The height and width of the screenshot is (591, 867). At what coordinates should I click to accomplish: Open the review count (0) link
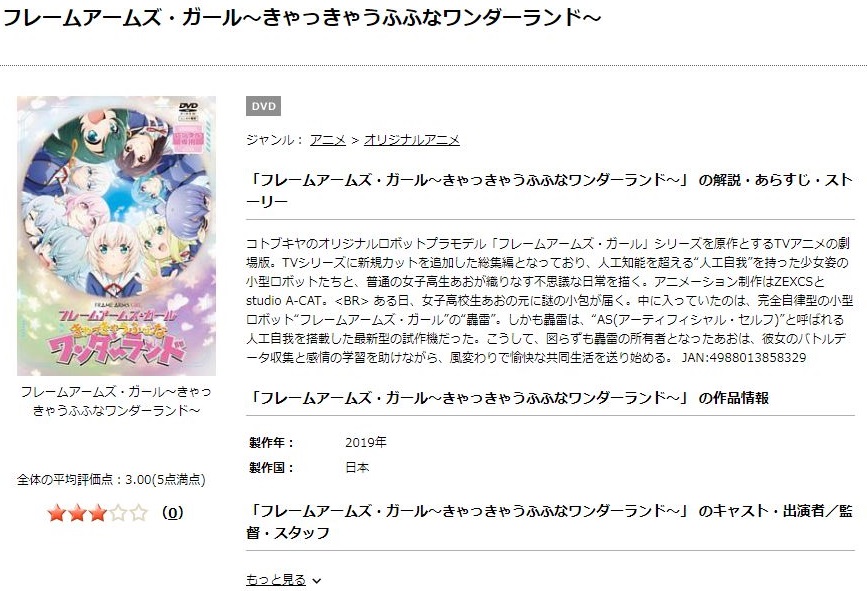[173, 513]
